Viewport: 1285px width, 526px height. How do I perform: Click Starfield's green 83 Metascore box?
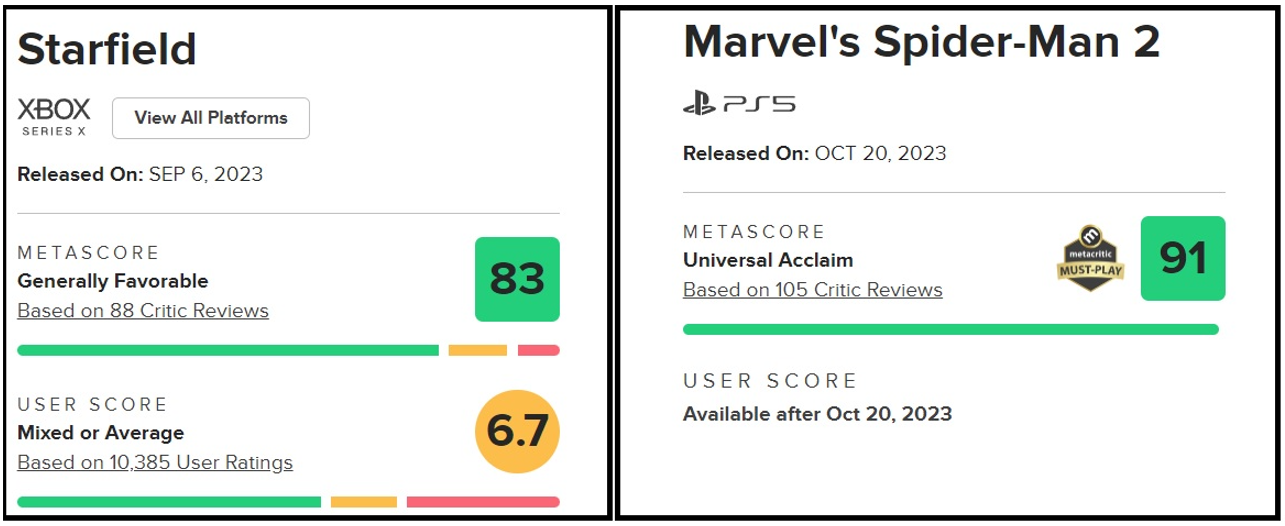[517, 279]
